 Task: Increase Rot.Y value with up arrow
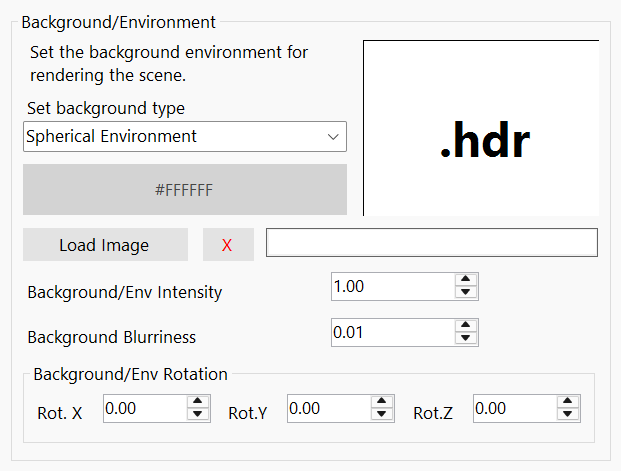pos(382,401)
